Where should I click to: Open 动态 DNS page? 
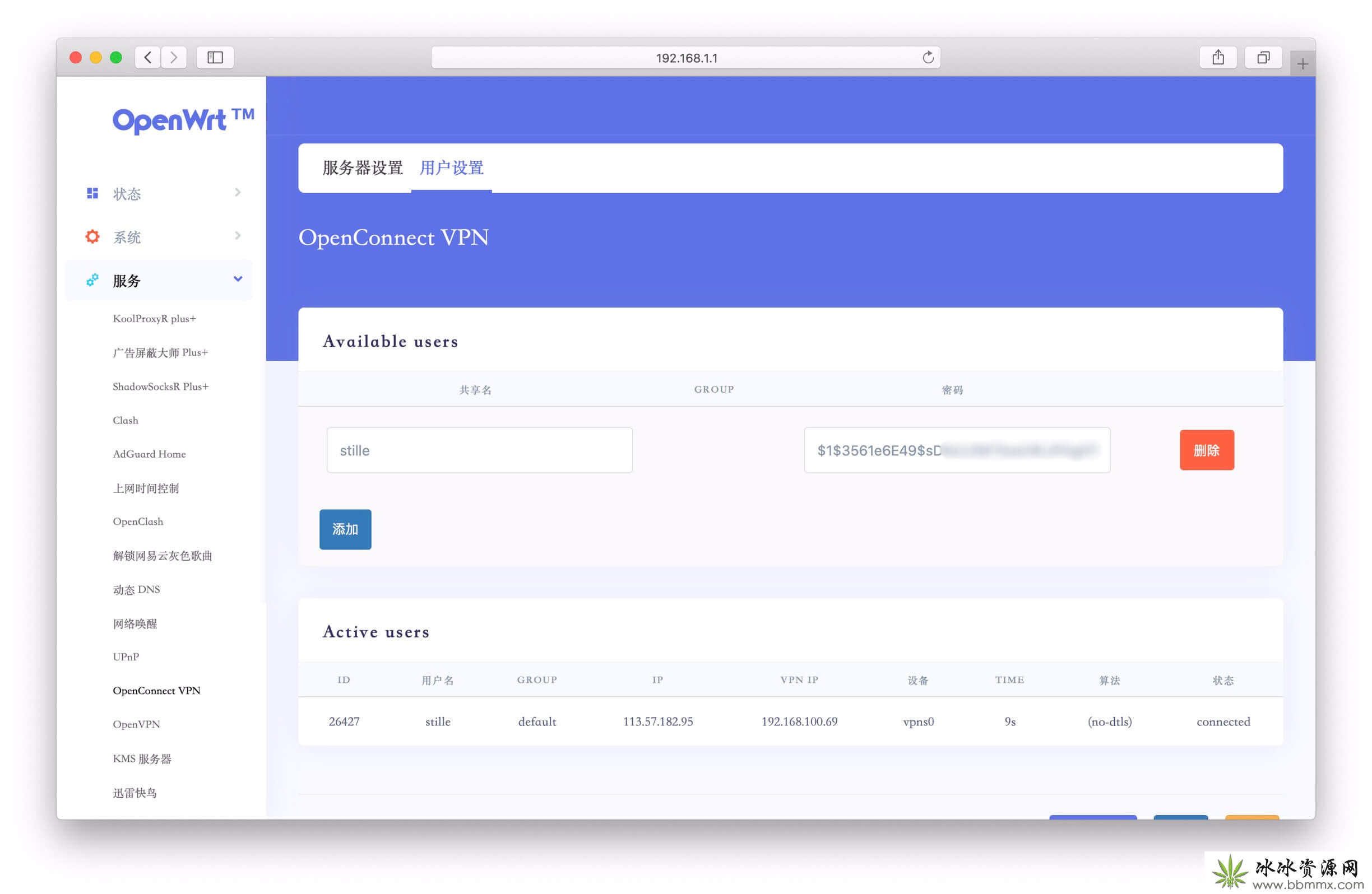137,590
